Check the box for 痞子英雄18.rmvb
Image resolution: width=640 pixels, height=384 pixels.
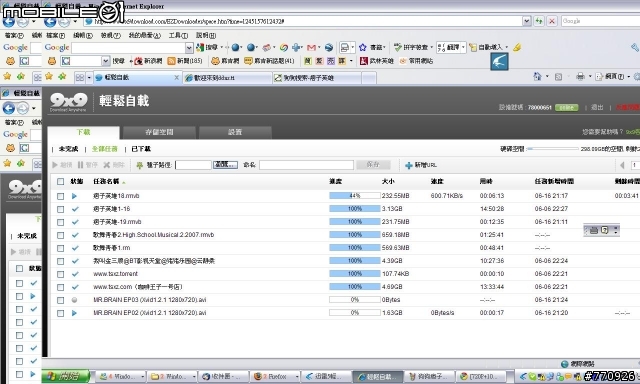(60, 196)
